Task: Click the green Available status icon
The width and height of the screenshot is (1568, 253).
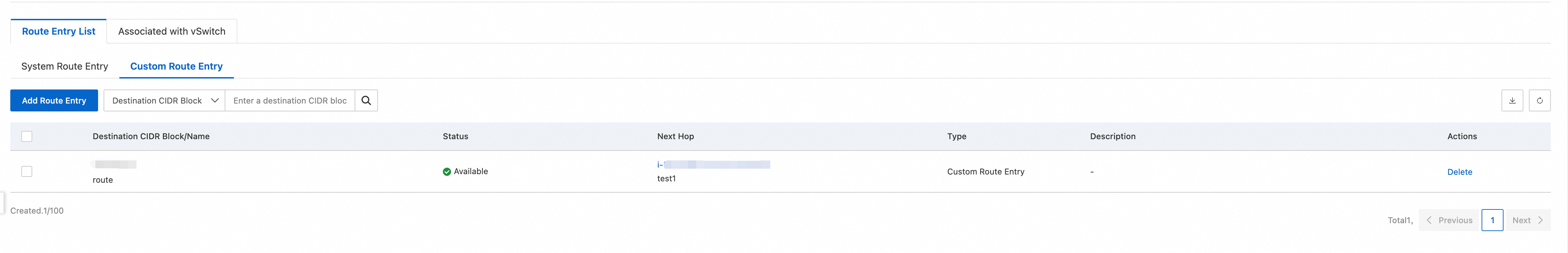Action: pyautogui.click(x=447, y=171)
